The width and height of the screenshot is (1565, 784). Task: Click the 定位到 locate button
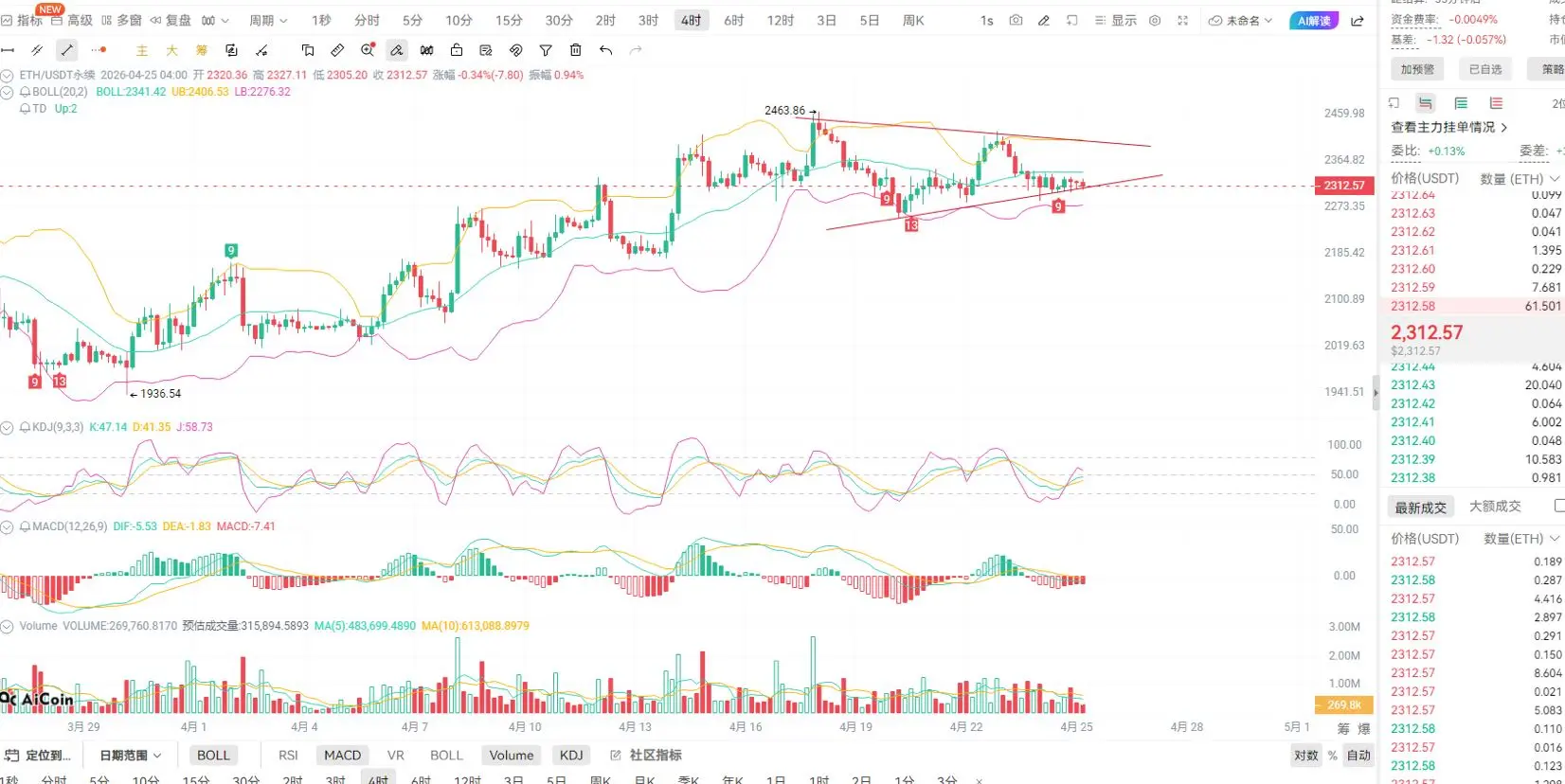coord(39,755)
